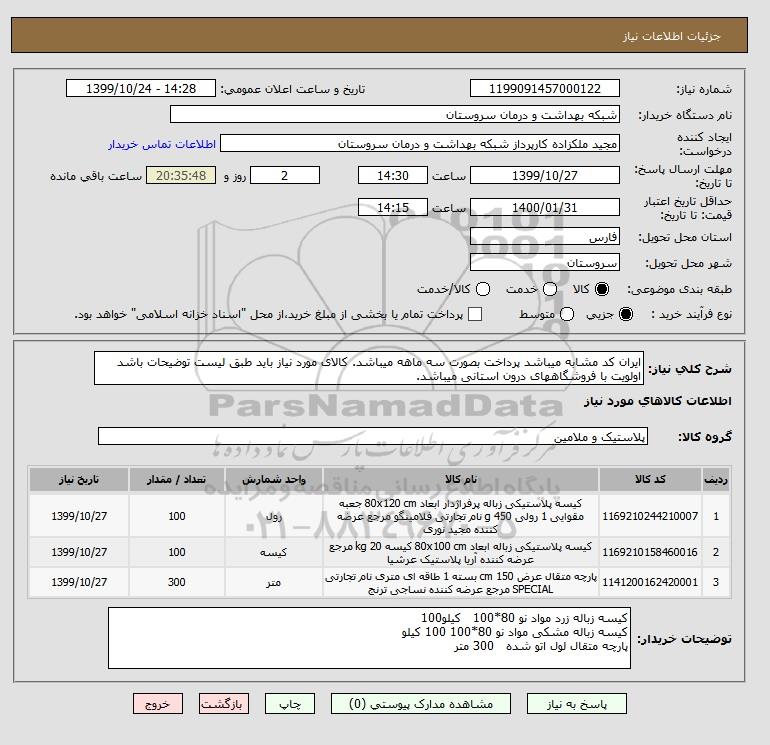This screenshot has width=770, height=745.
Task: Click the quantity 100 cell in row 1
Action: (177, 516)
